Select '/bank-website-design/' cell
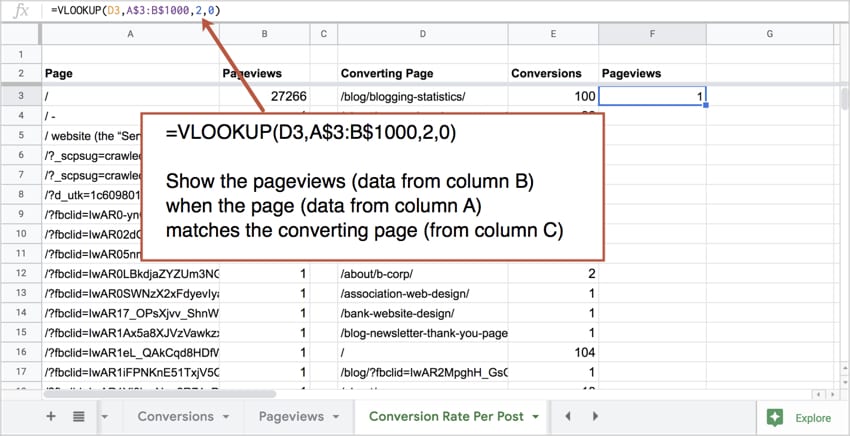Viewport: 850px width, 436px height. [x=423, y=313]
